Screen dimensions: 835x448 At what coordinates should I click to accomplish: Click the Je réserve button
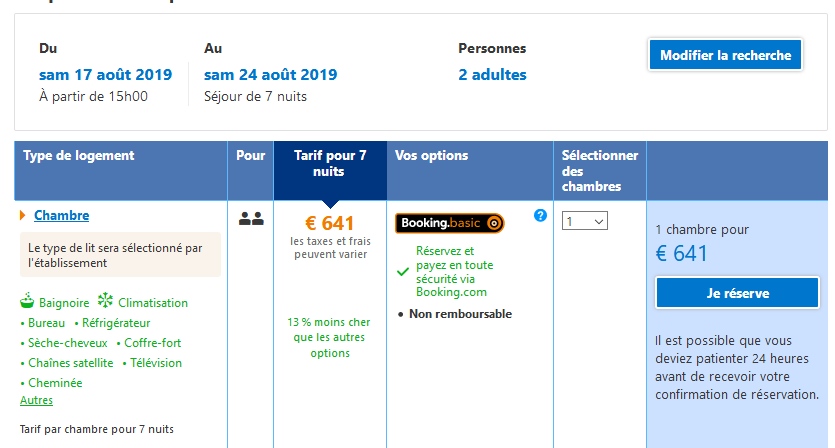[738, 293]
